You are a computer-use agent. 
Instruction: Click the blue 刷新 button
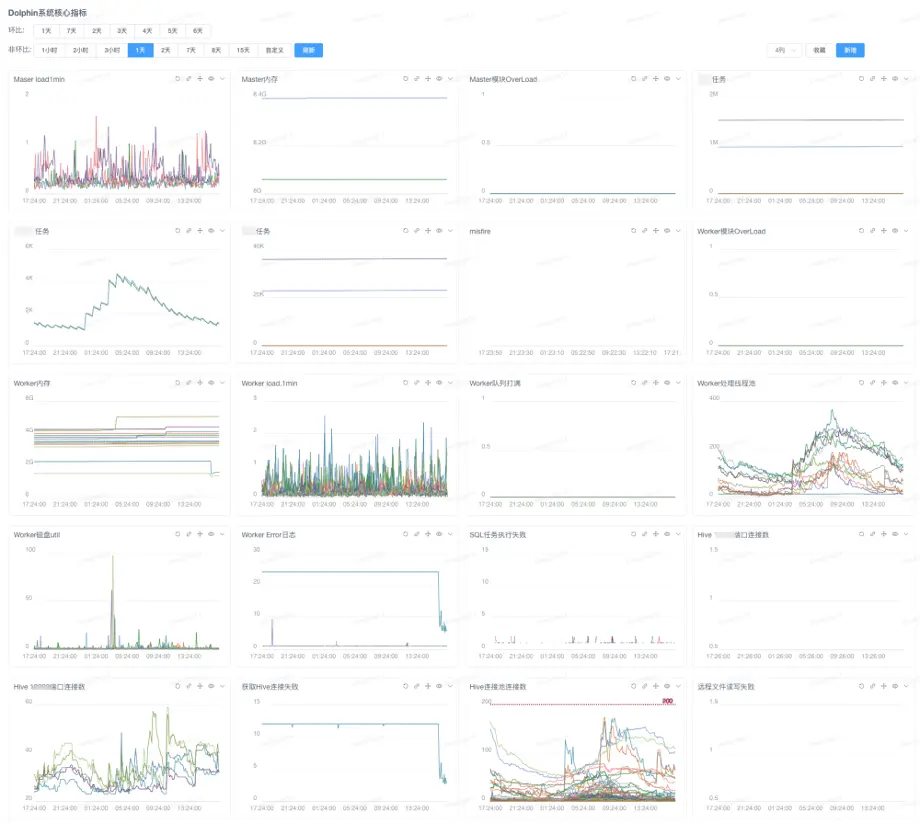coord(308,50)
